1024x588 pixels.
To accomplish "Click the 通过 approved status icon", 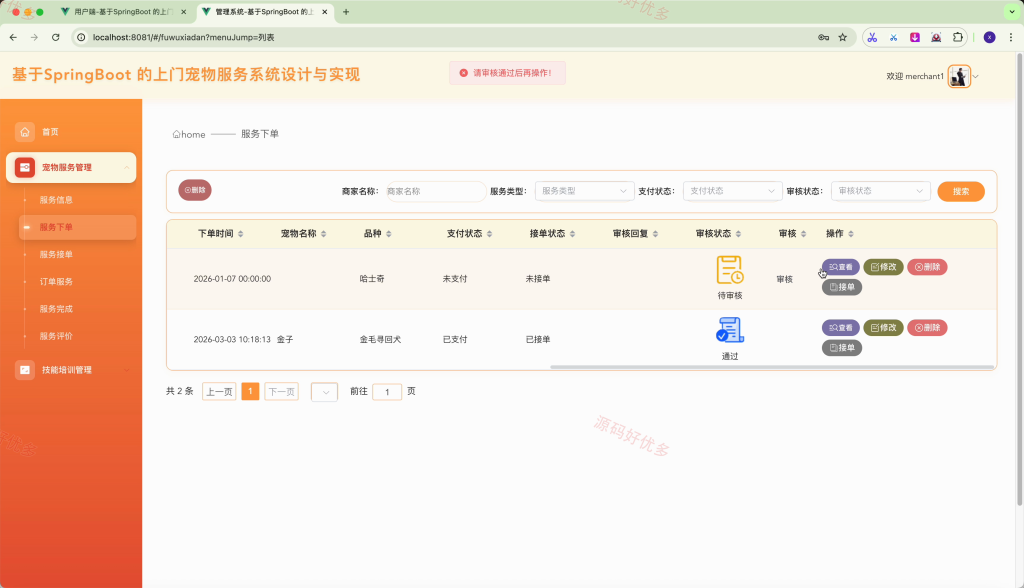I will pyautogui.click(x=729, y=330).
